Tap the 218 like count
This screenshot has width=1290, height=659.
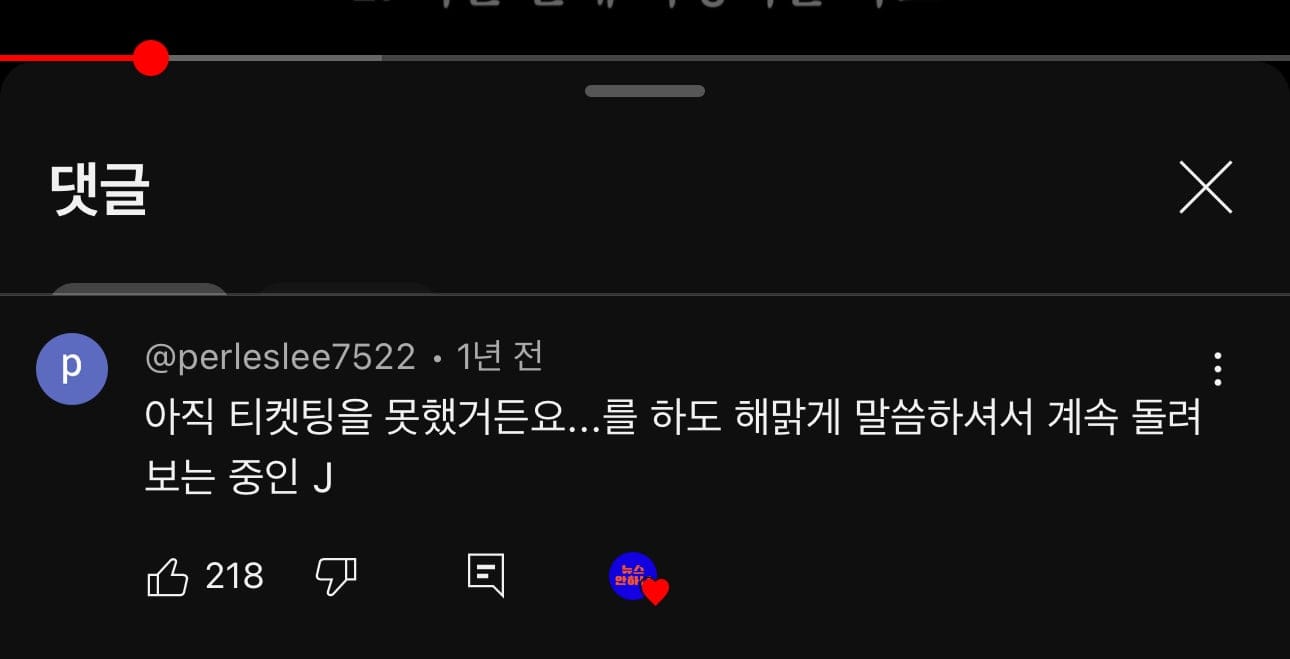235,576
